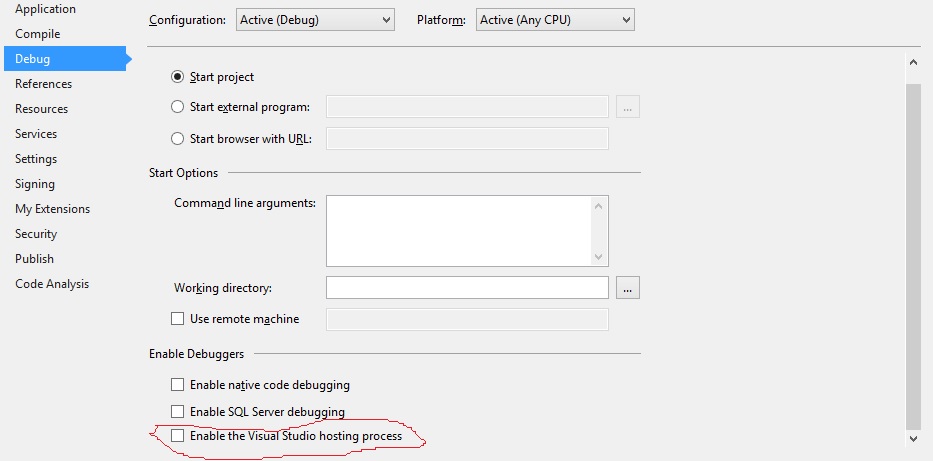Go to the Signing tab
The height and width of the screenshot is (461, 933).
tap(35, 184)
